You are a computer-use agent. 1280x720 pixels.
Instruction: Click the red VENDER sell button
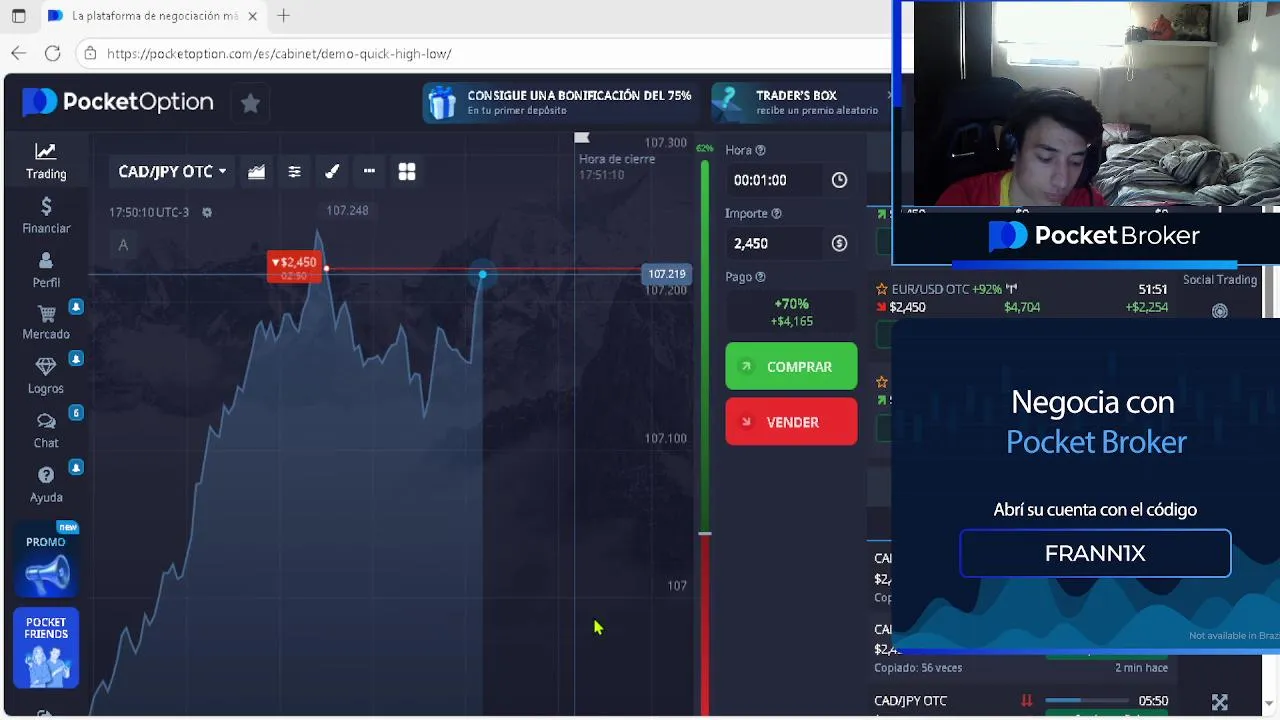pos(791,421)
